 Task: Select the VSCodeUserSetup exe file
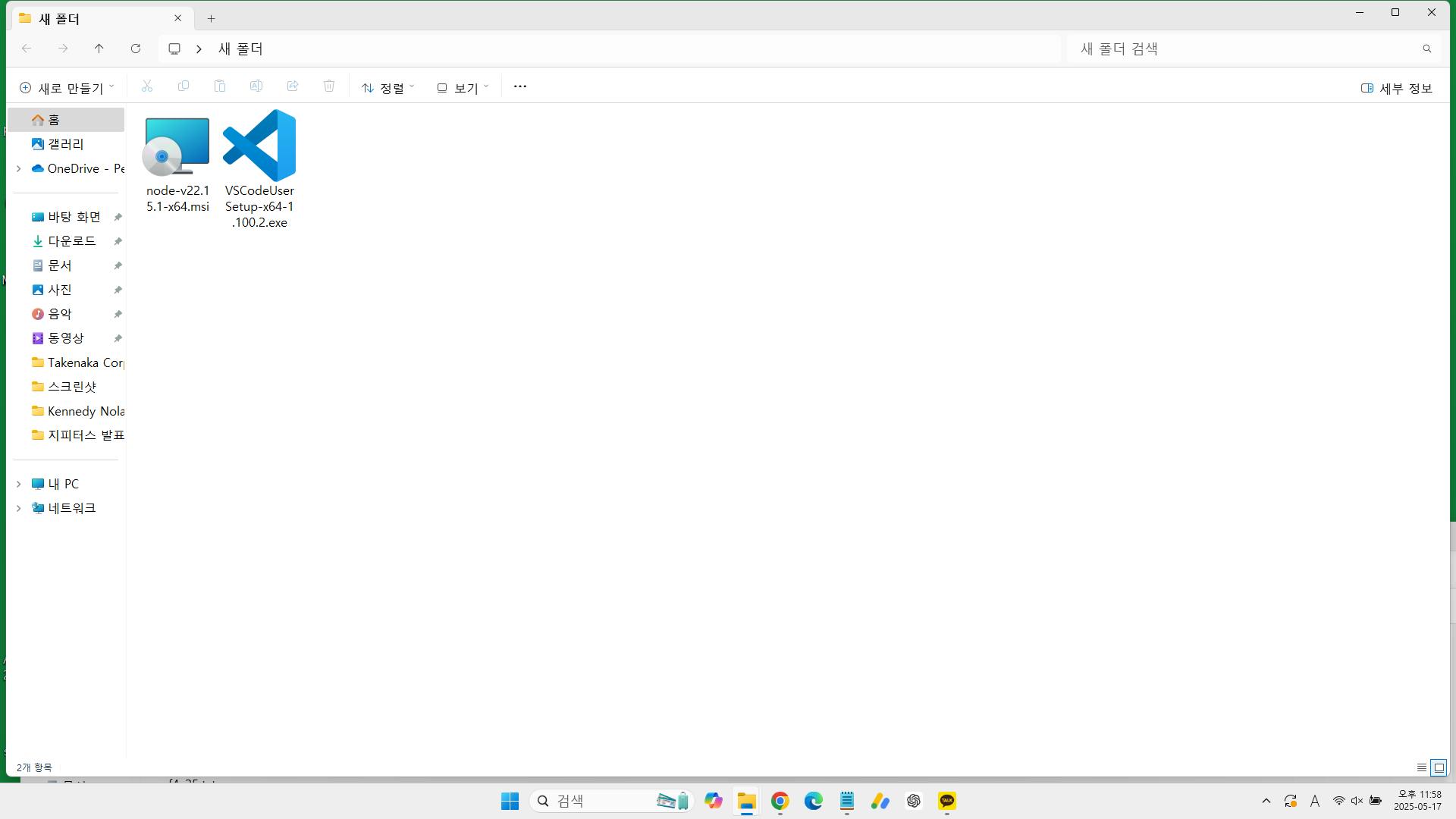click(259, 168)
